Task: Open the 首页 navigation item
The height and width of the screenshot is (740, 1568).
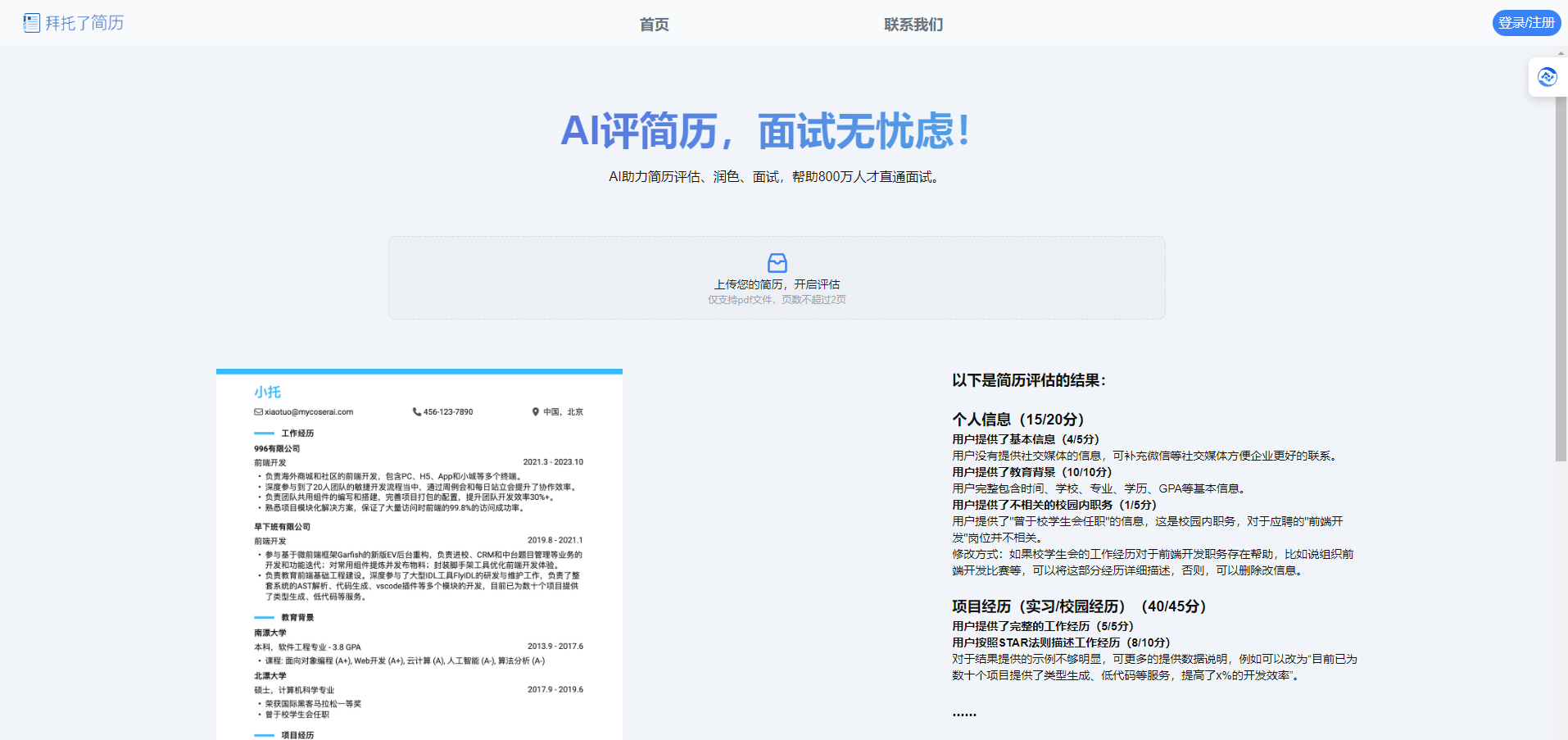Action: click(653, 24)
